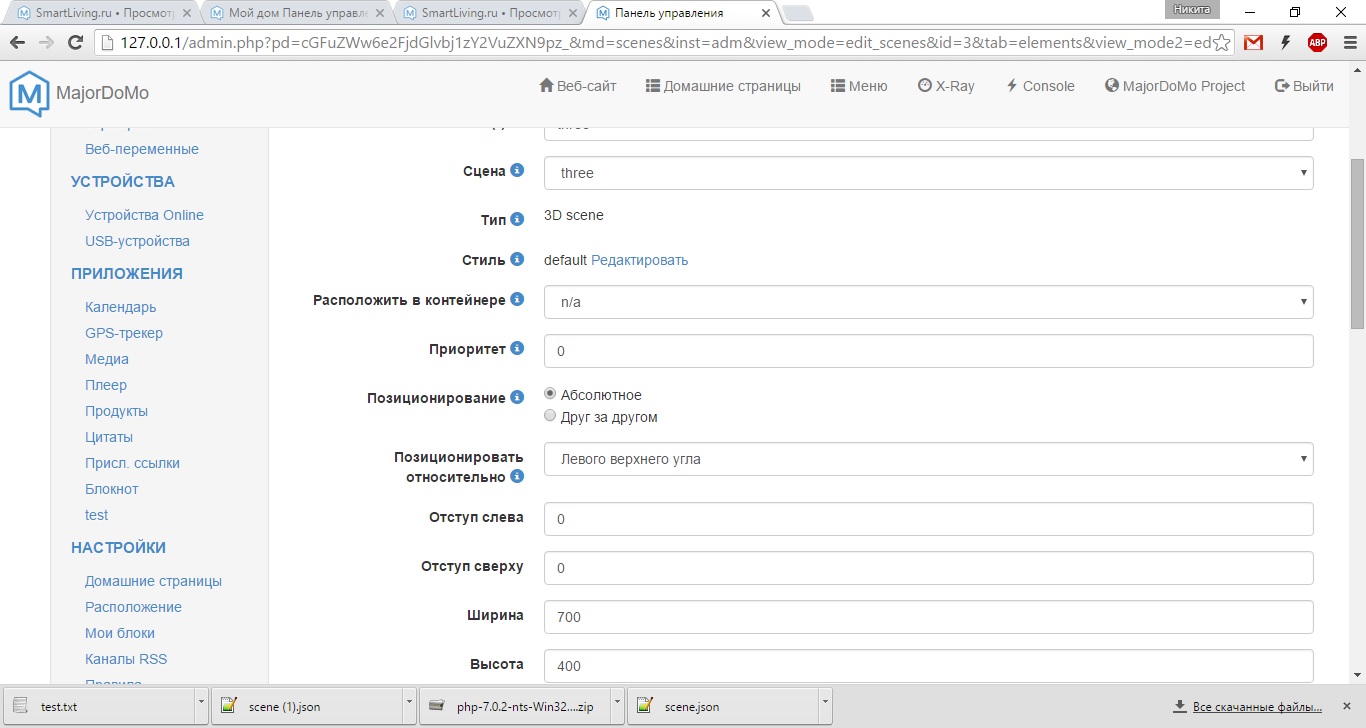Open USB-устройства sidebar link

click(137, 241)
